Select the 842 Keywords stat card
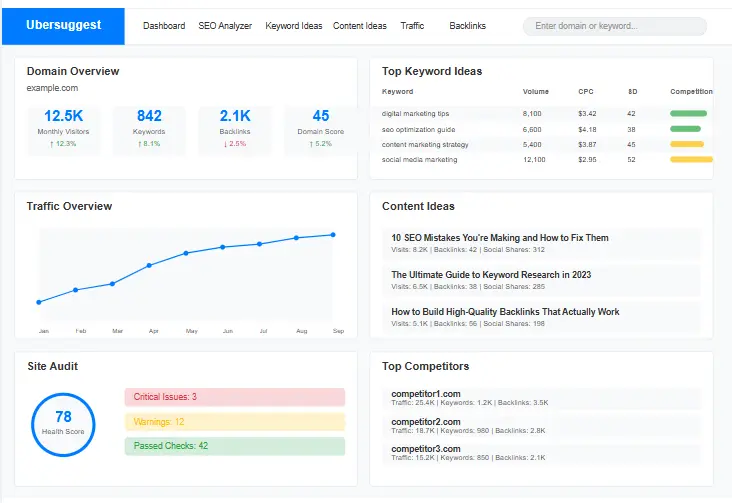The width and height of the screenshot is (732, 503). pos(149,130)
